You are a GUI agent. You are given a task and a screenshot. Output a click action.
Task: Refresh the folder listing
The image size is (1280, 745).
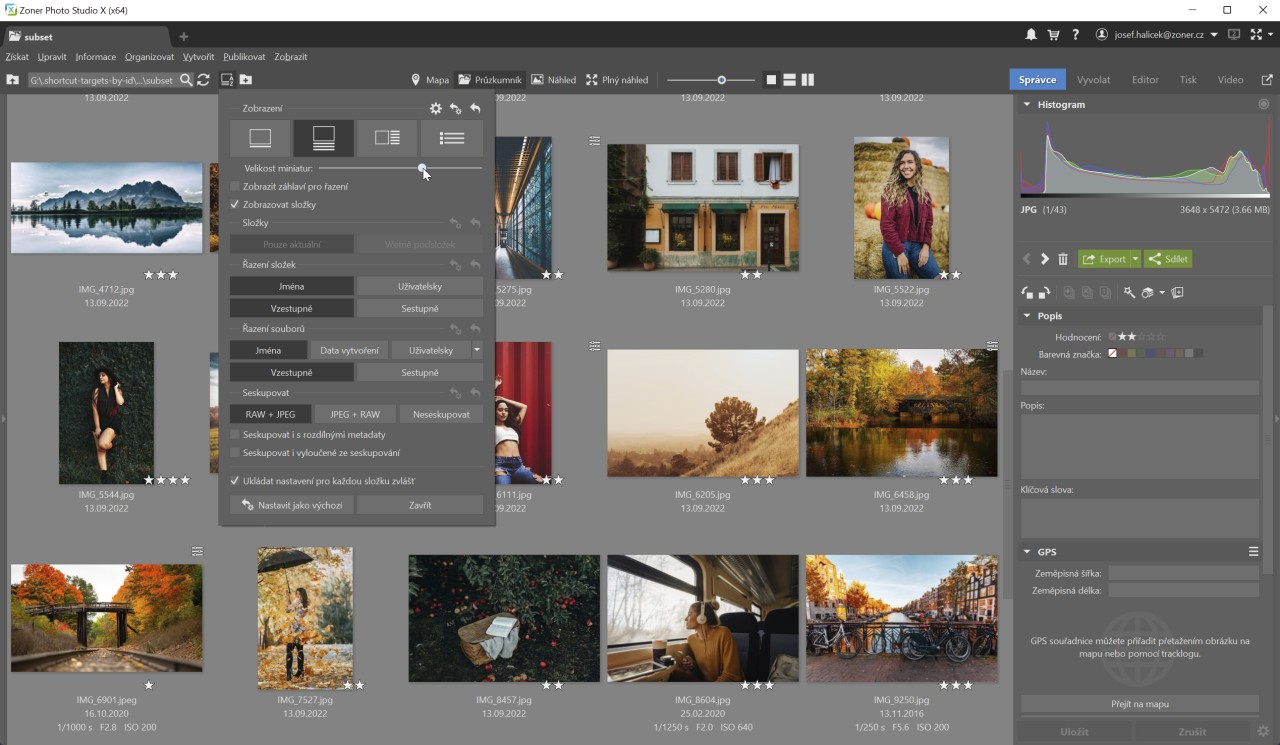pyautogui.click(x=202, y=79)
